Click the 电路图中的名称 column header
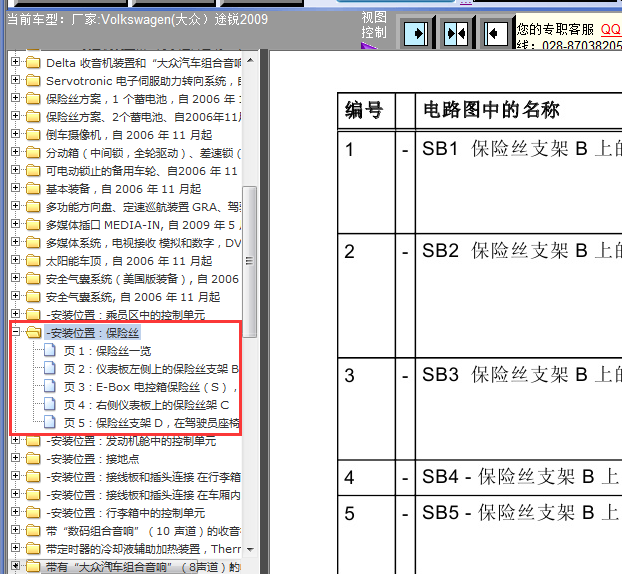This screenshot has width=622, height=574. [x=518, y=111]
